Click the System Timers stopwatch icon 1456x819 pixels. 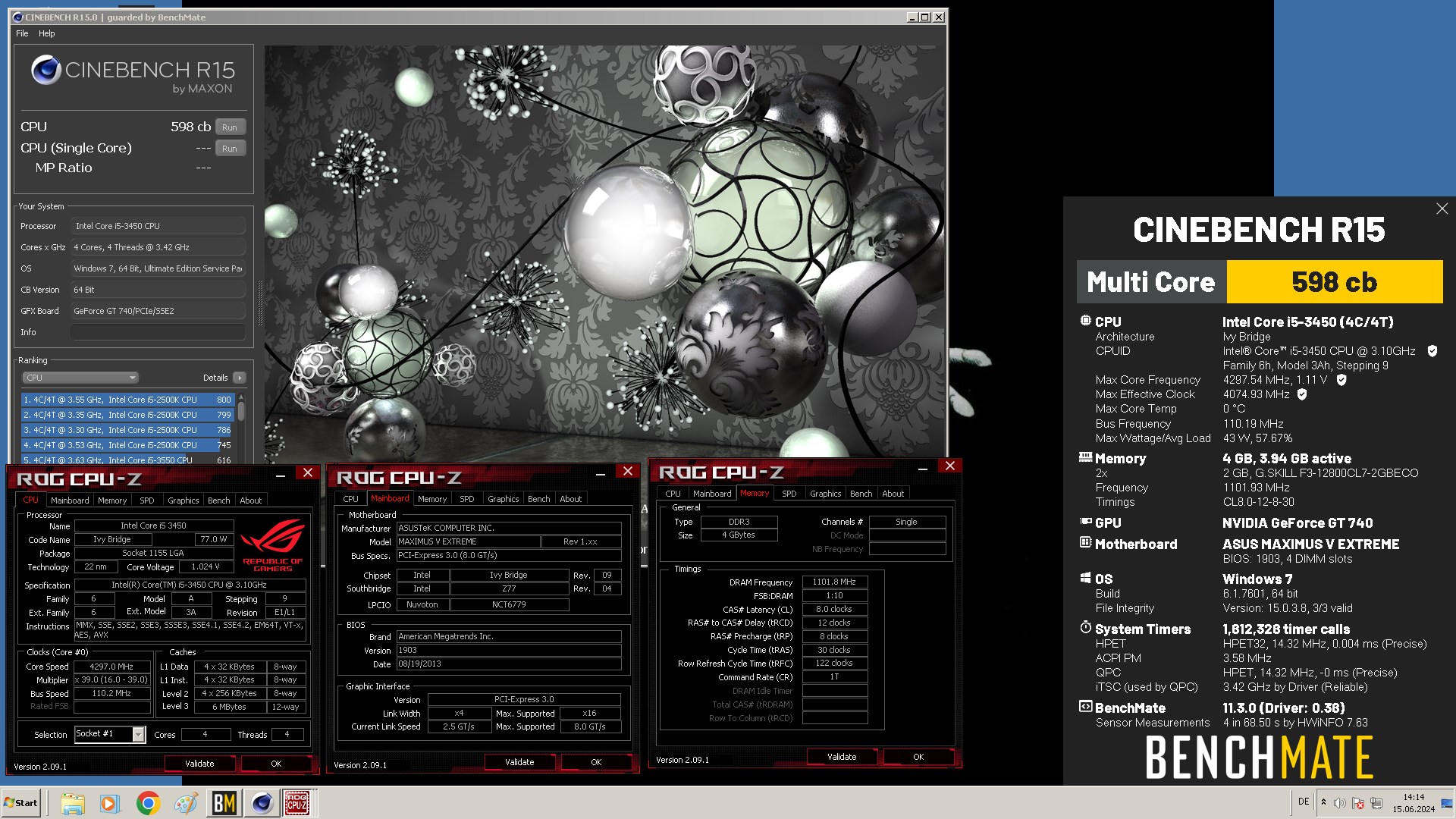(1085, 628)
